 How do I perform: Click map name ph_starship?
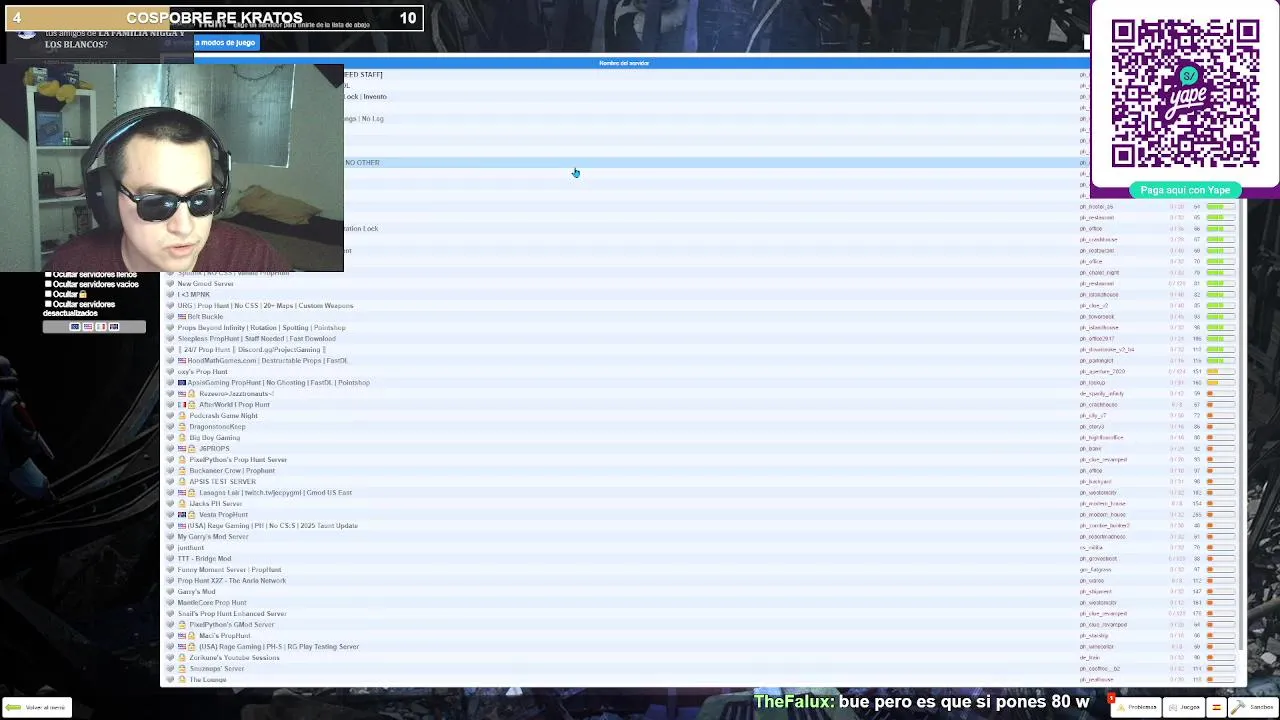click(1094, 636)
